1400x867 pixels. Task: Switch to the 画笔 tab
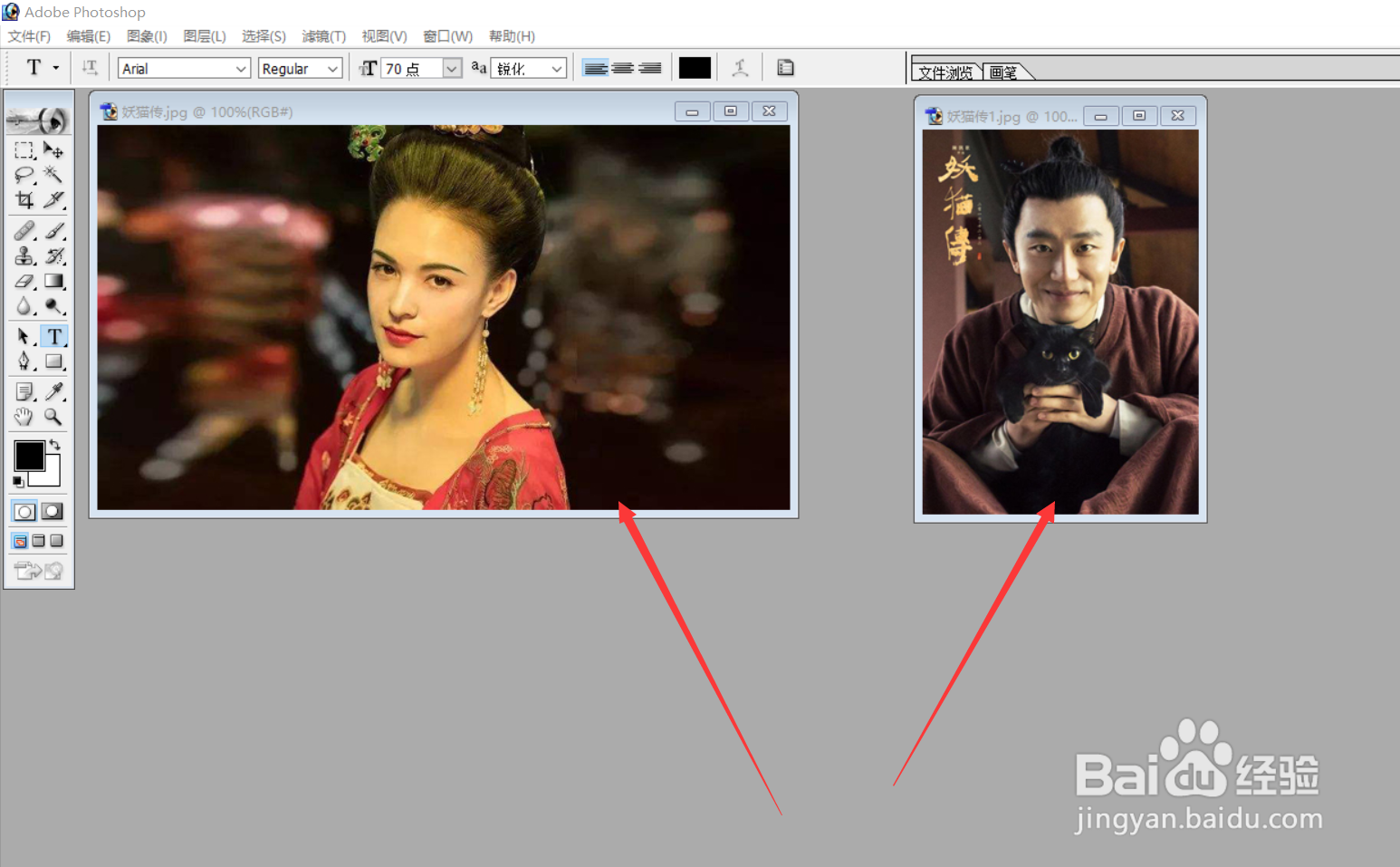[x=1003, y=72]
